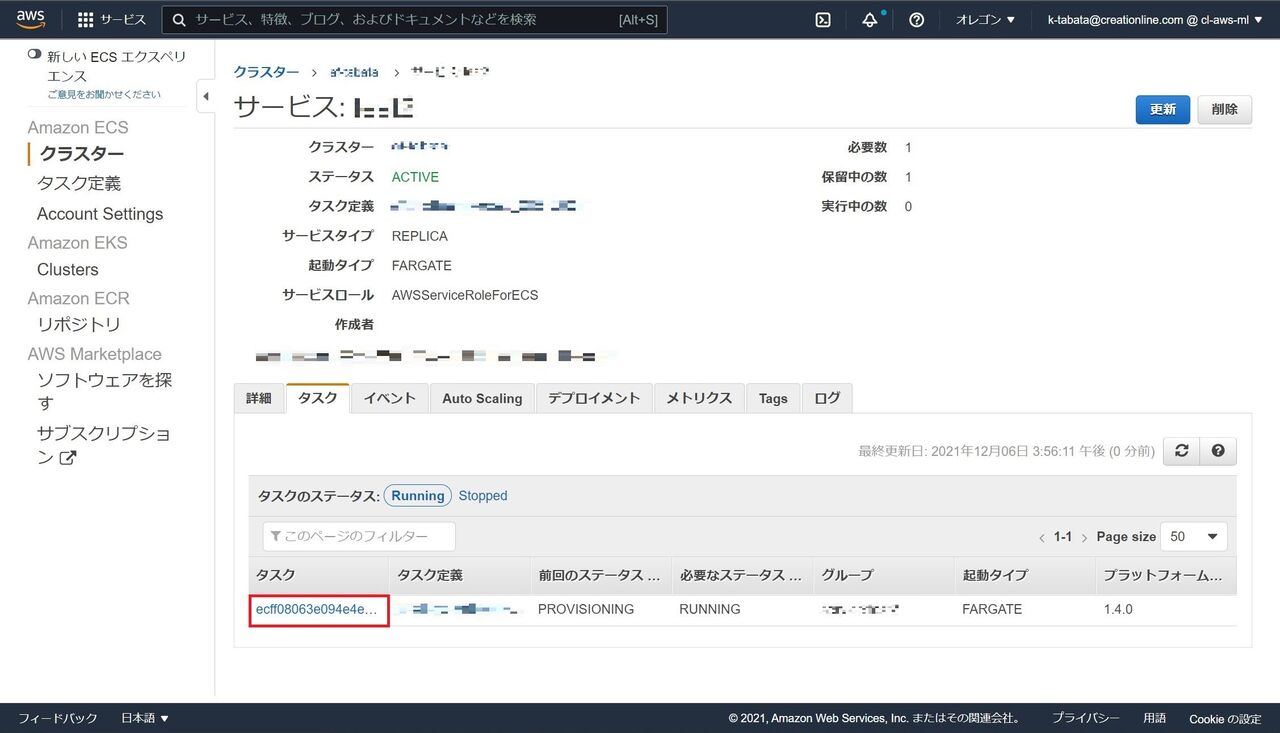Screen dimensions: 1280x733
Task: Open the 日本語 language selector in the footer
Action: [x=145, y=718]
